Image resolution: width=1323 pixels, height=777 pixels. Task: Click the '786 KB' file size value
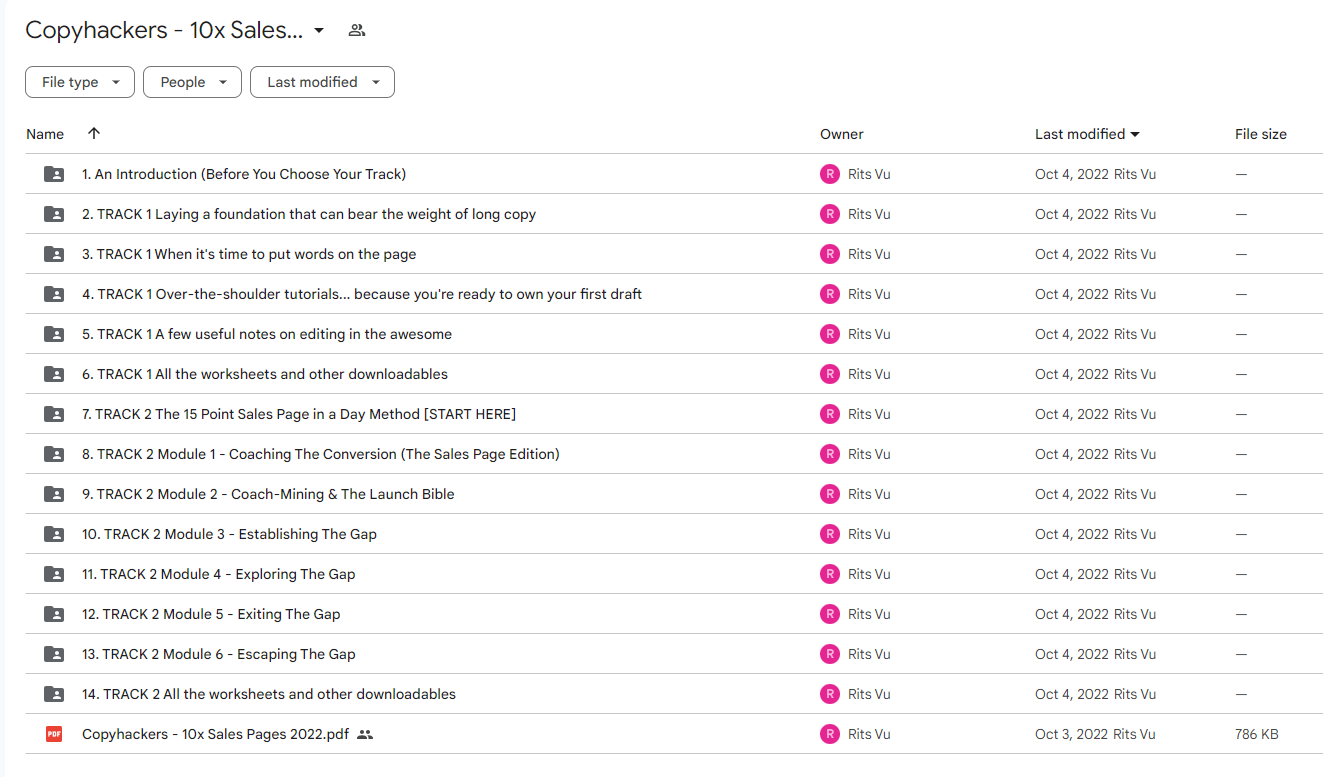[x=1256, y=734]
